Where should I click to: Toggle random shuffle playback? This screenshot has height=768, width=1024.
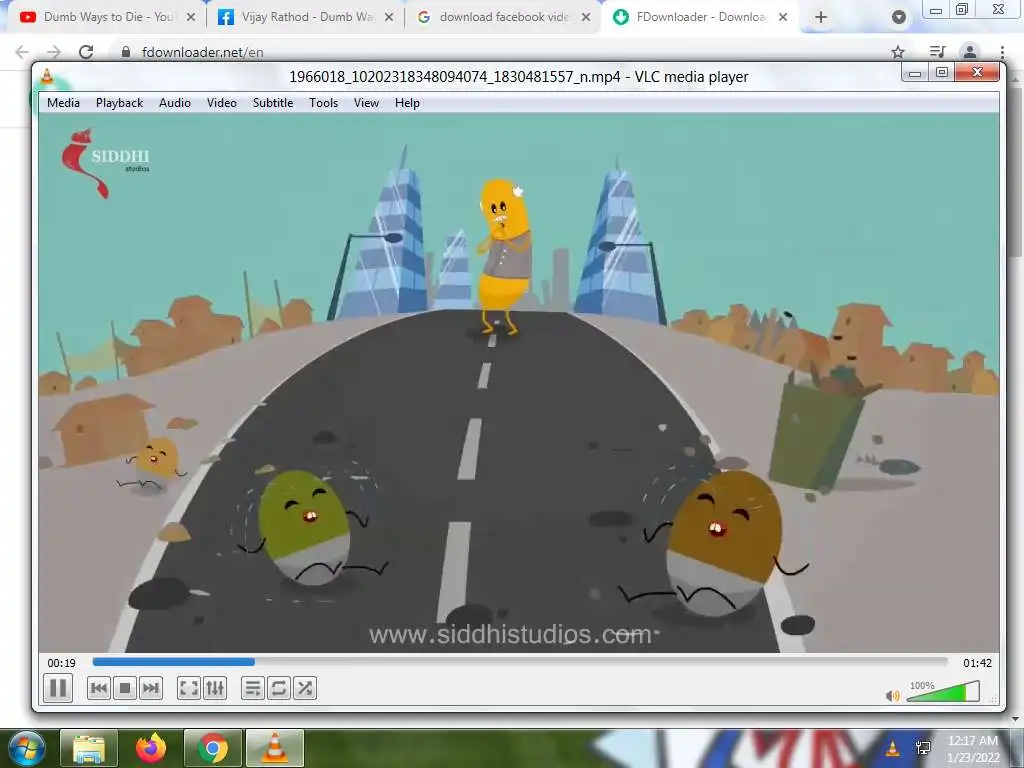(x=305, y=688)
